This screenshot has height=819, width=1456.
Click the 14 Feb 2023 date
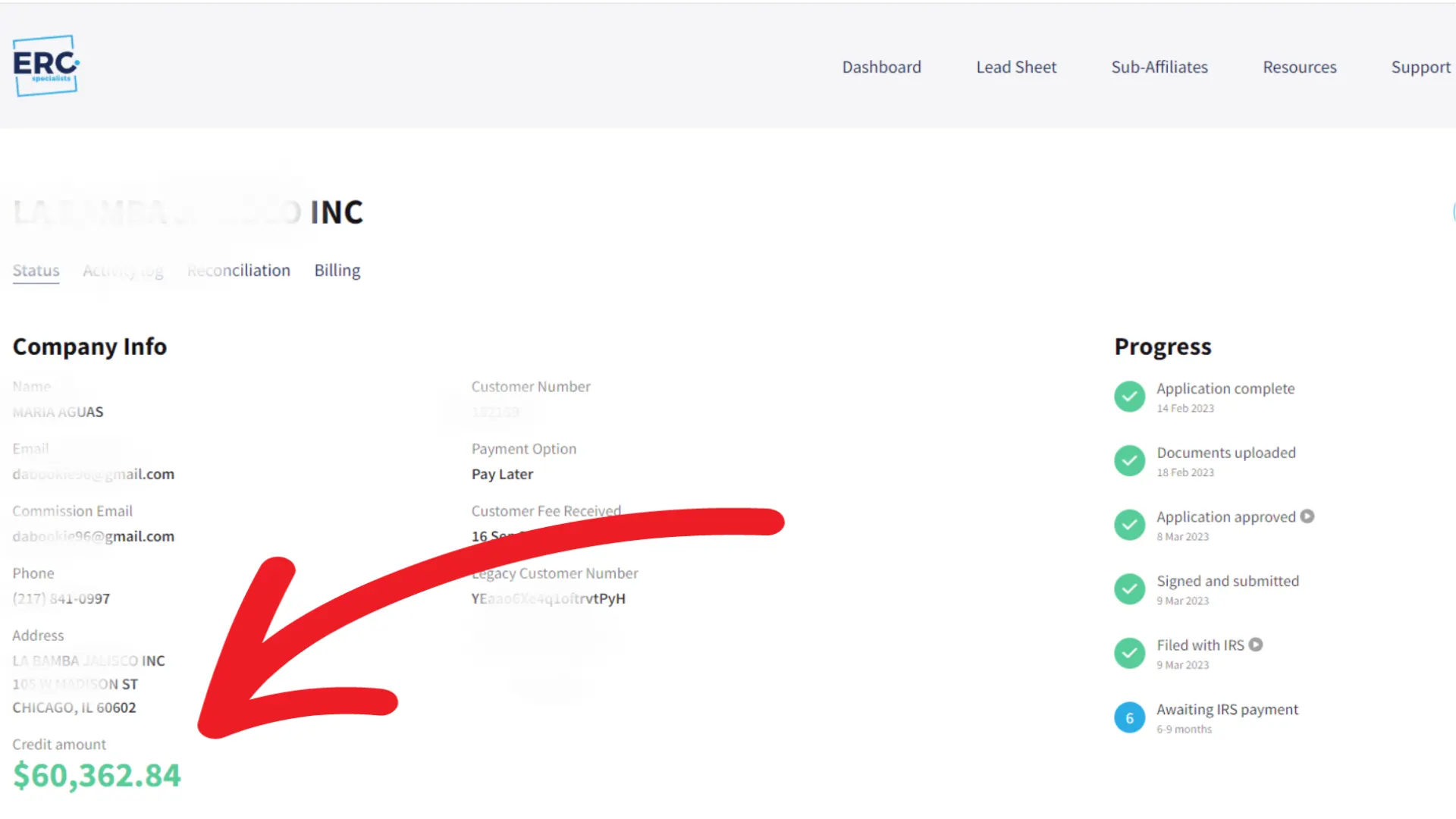pos(1185,409)
